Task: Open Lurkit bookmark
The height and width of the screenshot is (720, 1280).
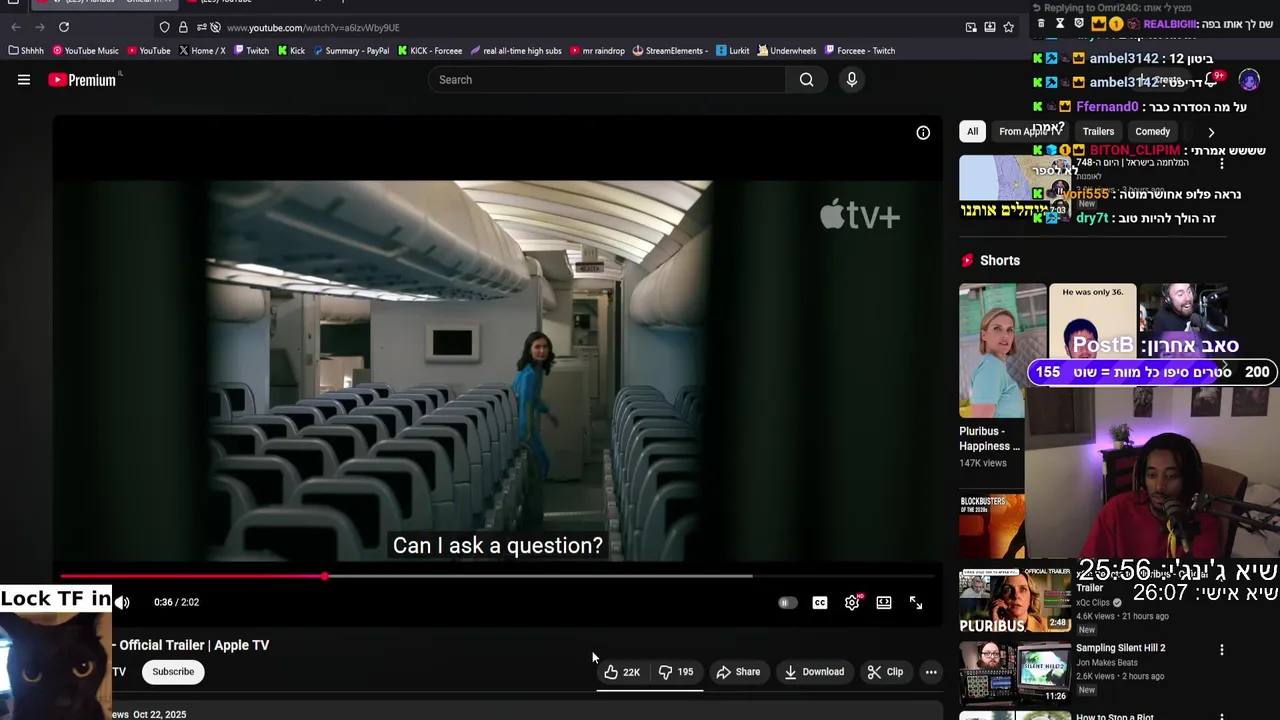Action: [732, 51]
